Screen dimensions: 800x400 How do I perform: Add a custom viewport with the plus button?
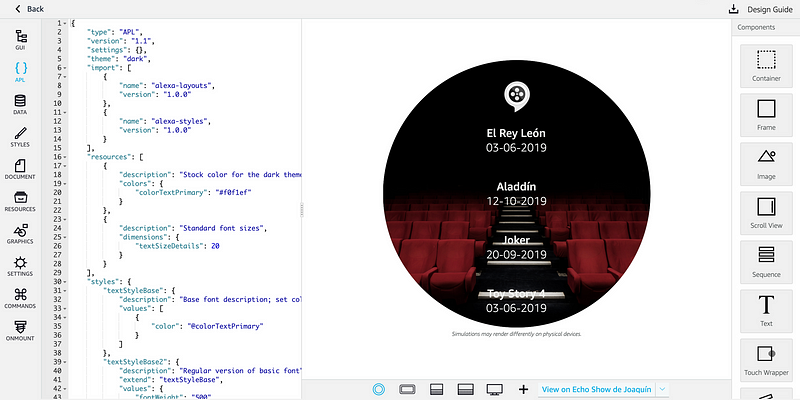pos(523,389)
